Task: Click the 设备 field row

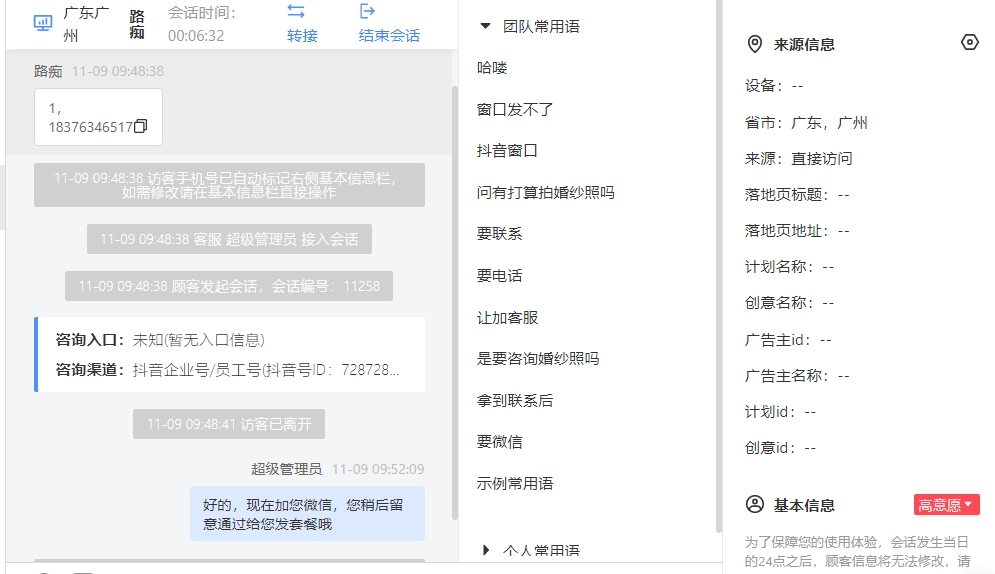Action: coord(774,86)
